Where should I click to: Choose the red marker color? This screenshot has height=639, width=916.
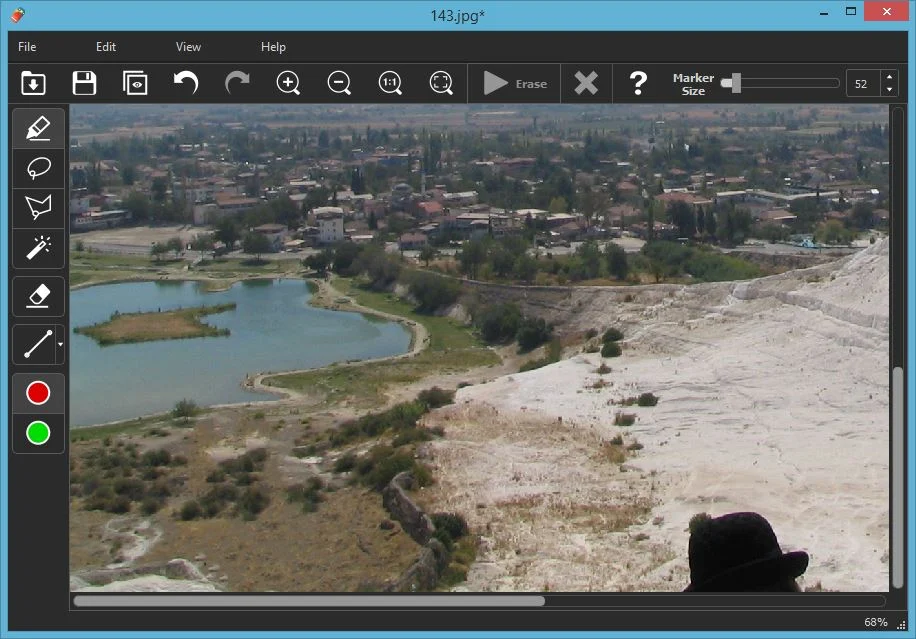38,393
